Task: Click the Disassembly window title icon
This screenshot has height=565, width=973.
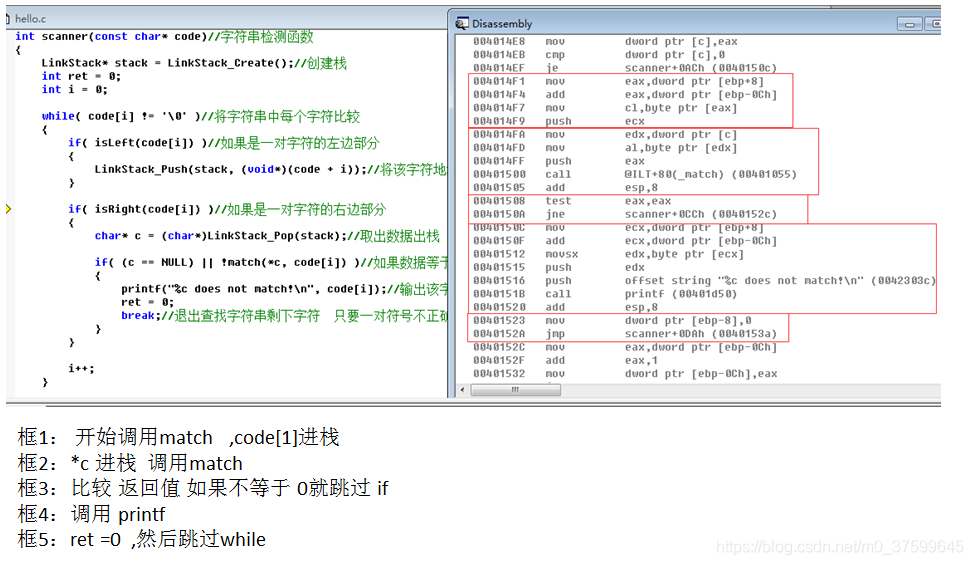Action: (462, 24)
